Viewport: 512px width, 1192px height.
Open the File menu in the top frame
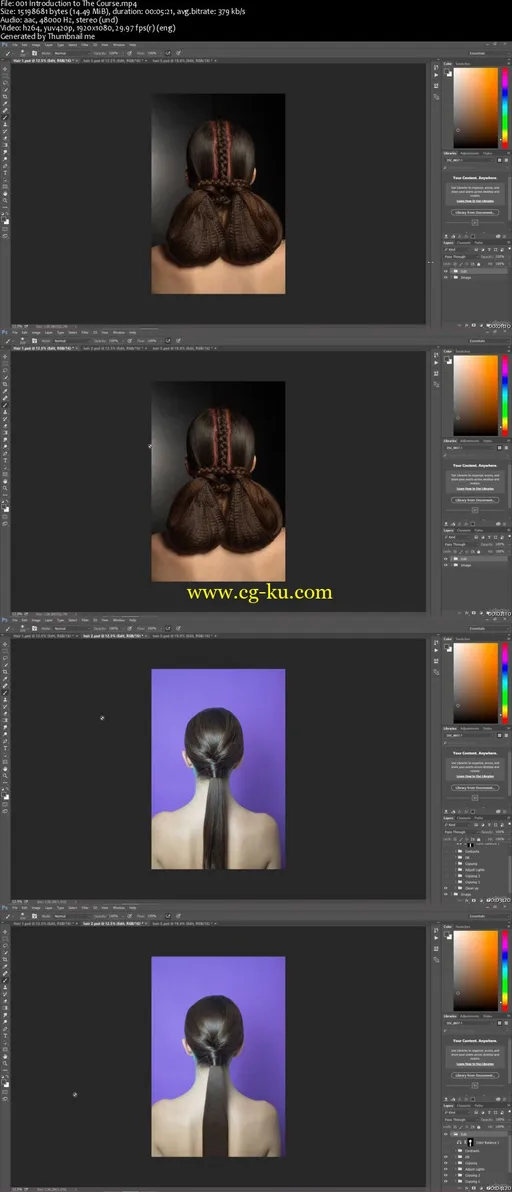coord(15,45)
